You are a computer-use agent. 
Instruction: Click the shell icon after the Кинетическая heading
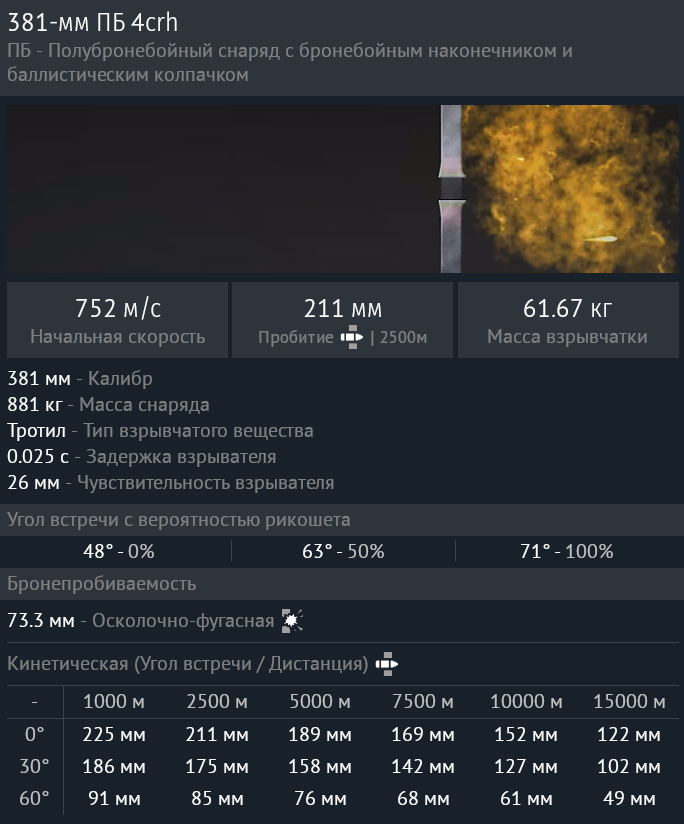point(385,664)
